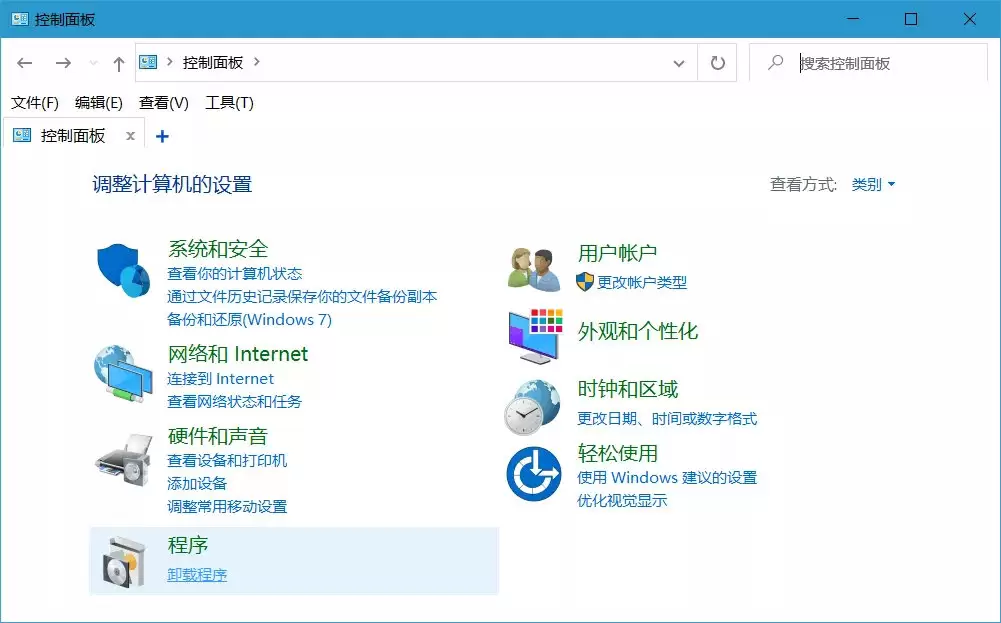The height and width of the screenshot is (623, 1001).
Task: Expand chevron before 控制面板 in address bar
Action: pos(170,62)
